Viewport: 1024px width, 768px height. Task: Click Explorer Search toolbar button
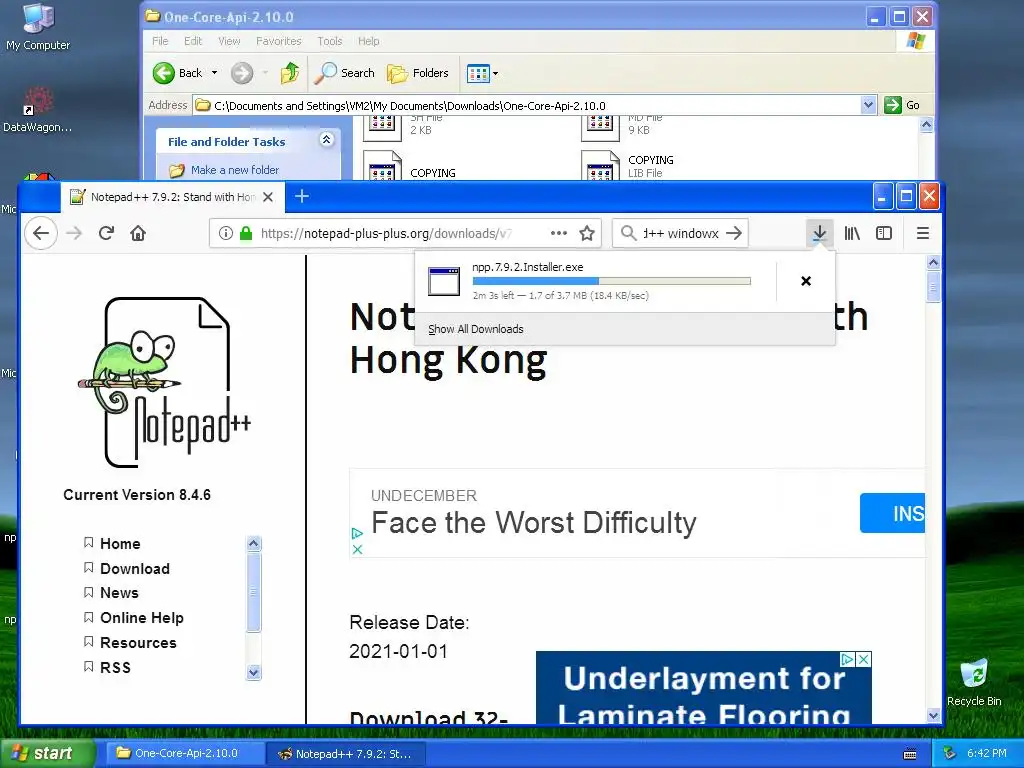(x=344, y=72)
